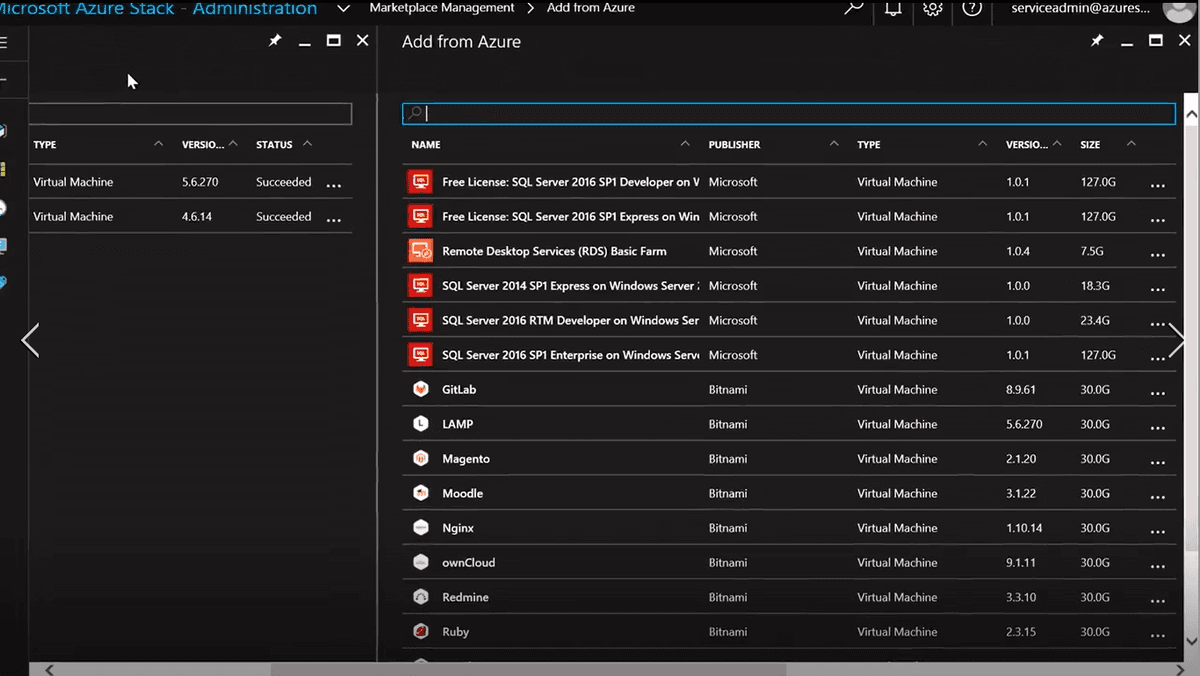The width and height of the screenshot is (1200, 676).
Task: Go to previous slide with left arrow
Action: coord(30,340)
